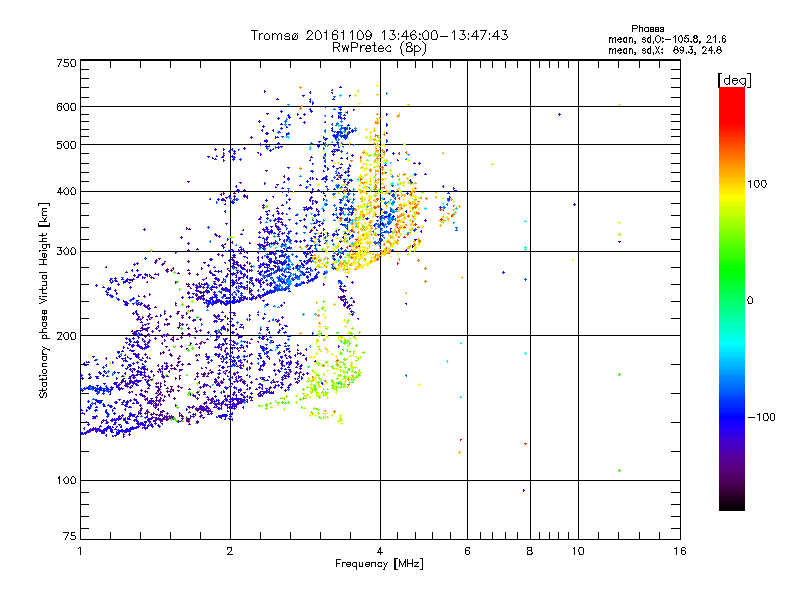Image resolution: width=800 pixels, height=600 pixels.
Task: Click the y-axis tick label '400'
Action: [66, 191]
